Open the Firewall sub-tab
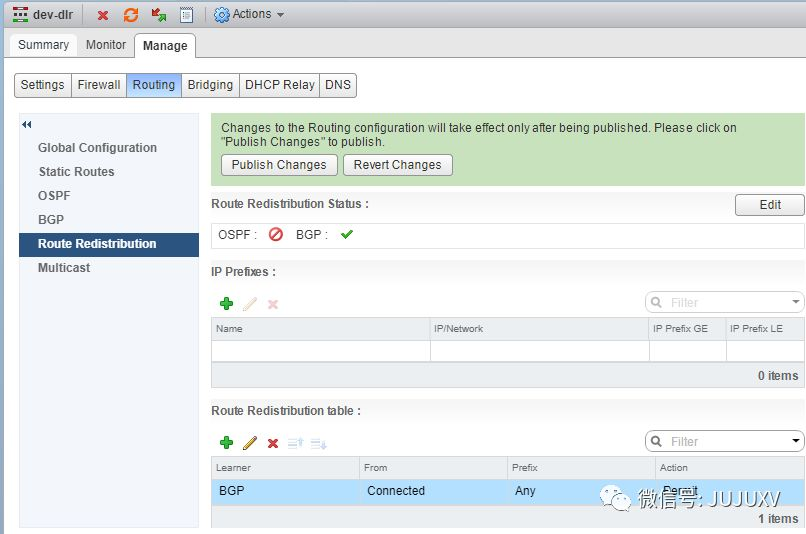Viewport: 806px width, 534px height. coord(99,85)
